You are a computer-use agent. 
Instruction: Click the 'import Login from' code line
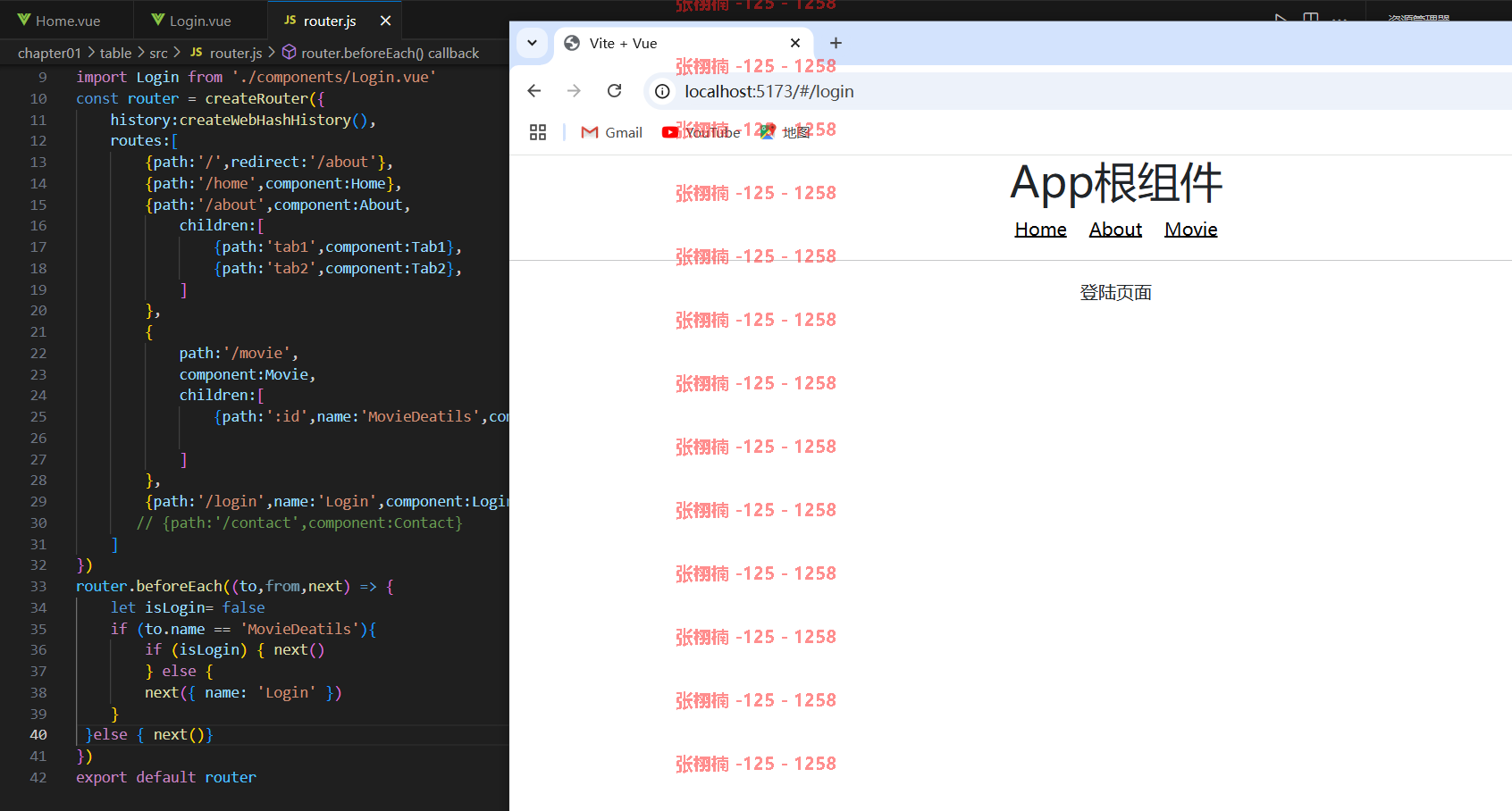point(256,78)
